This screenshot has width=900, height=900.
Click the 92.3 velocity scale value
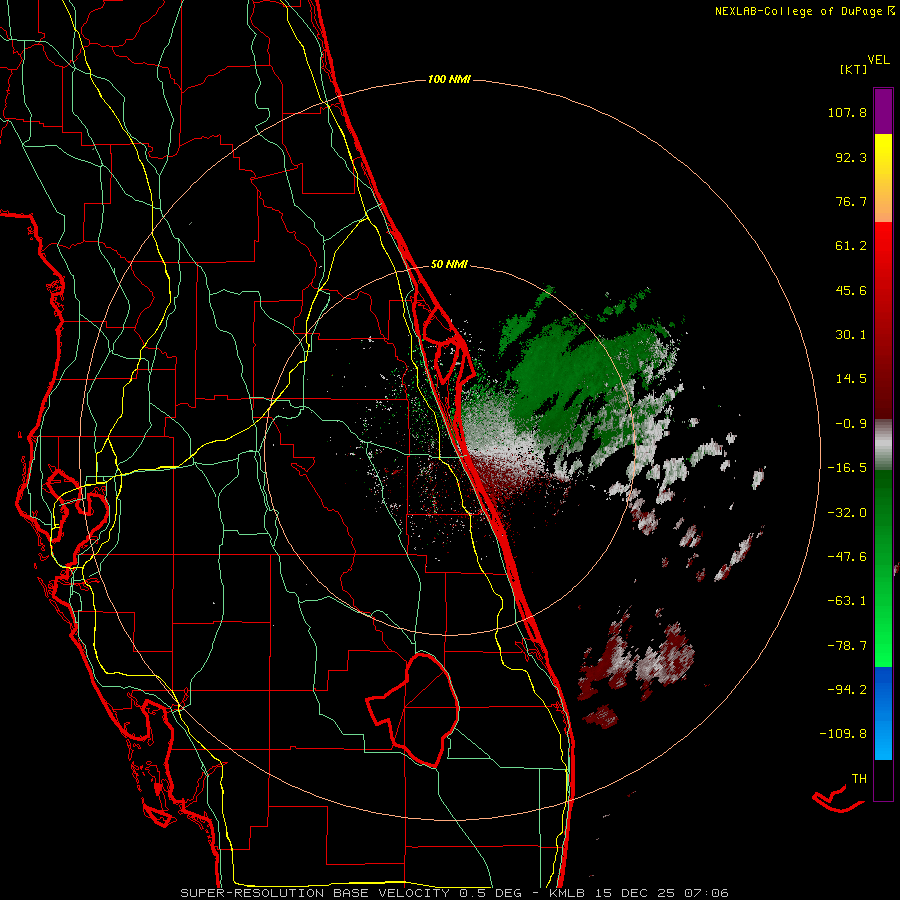tap(851, 157)
